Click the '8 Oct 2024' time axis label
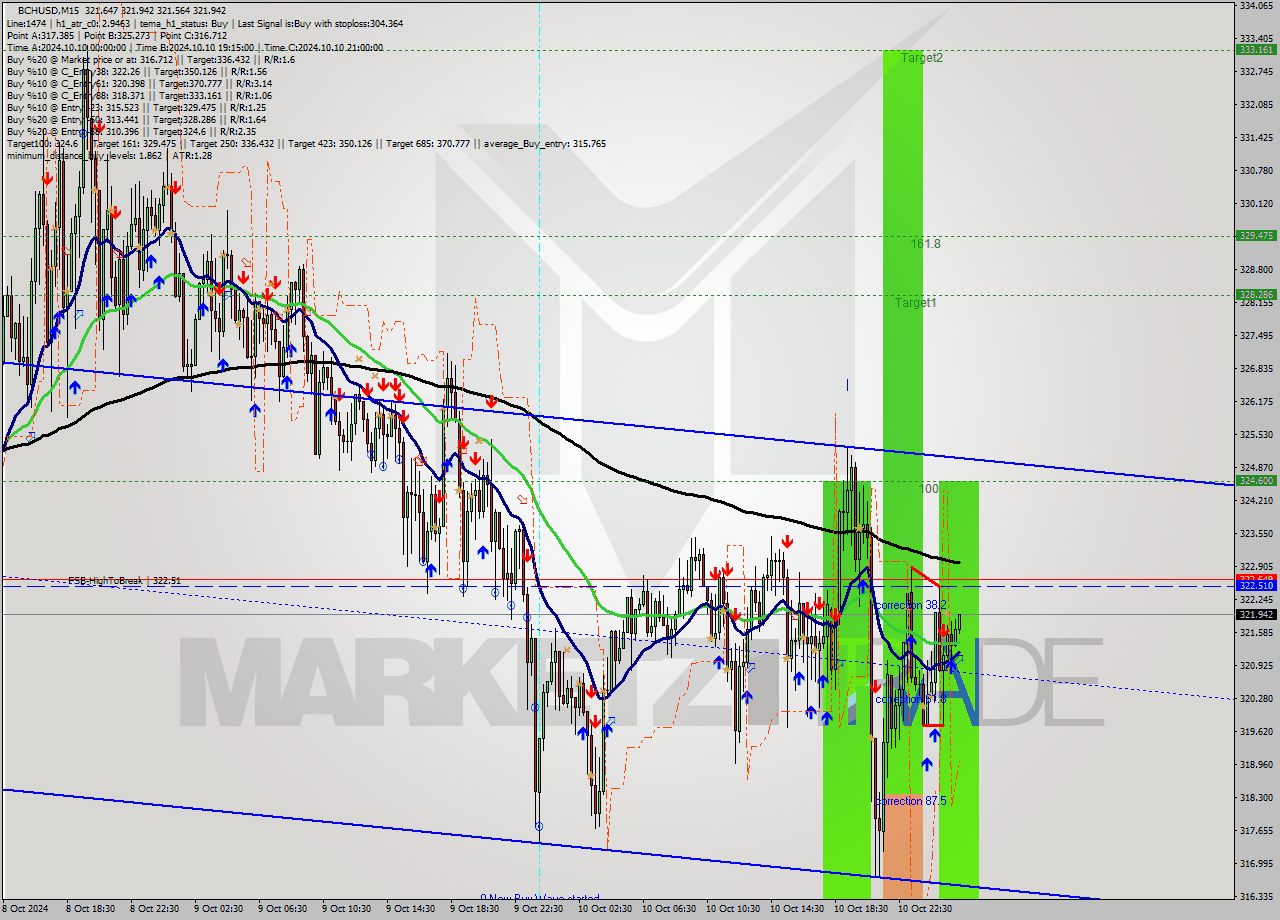Viewport: 1280px width, 920px height. point(25,909)
